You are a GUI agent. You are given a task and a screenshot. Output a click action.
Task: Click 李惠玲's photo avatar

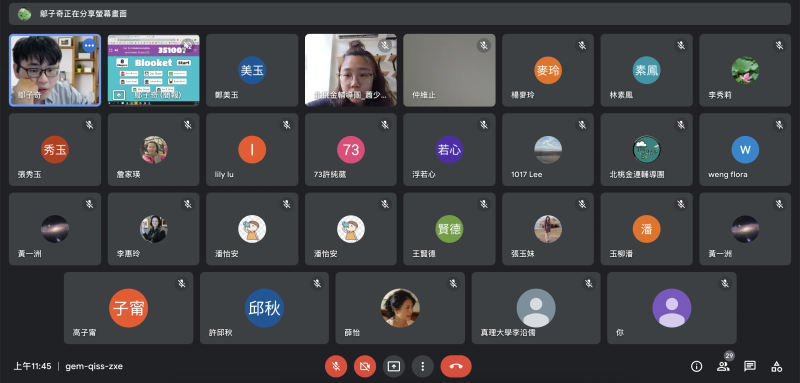154,228
